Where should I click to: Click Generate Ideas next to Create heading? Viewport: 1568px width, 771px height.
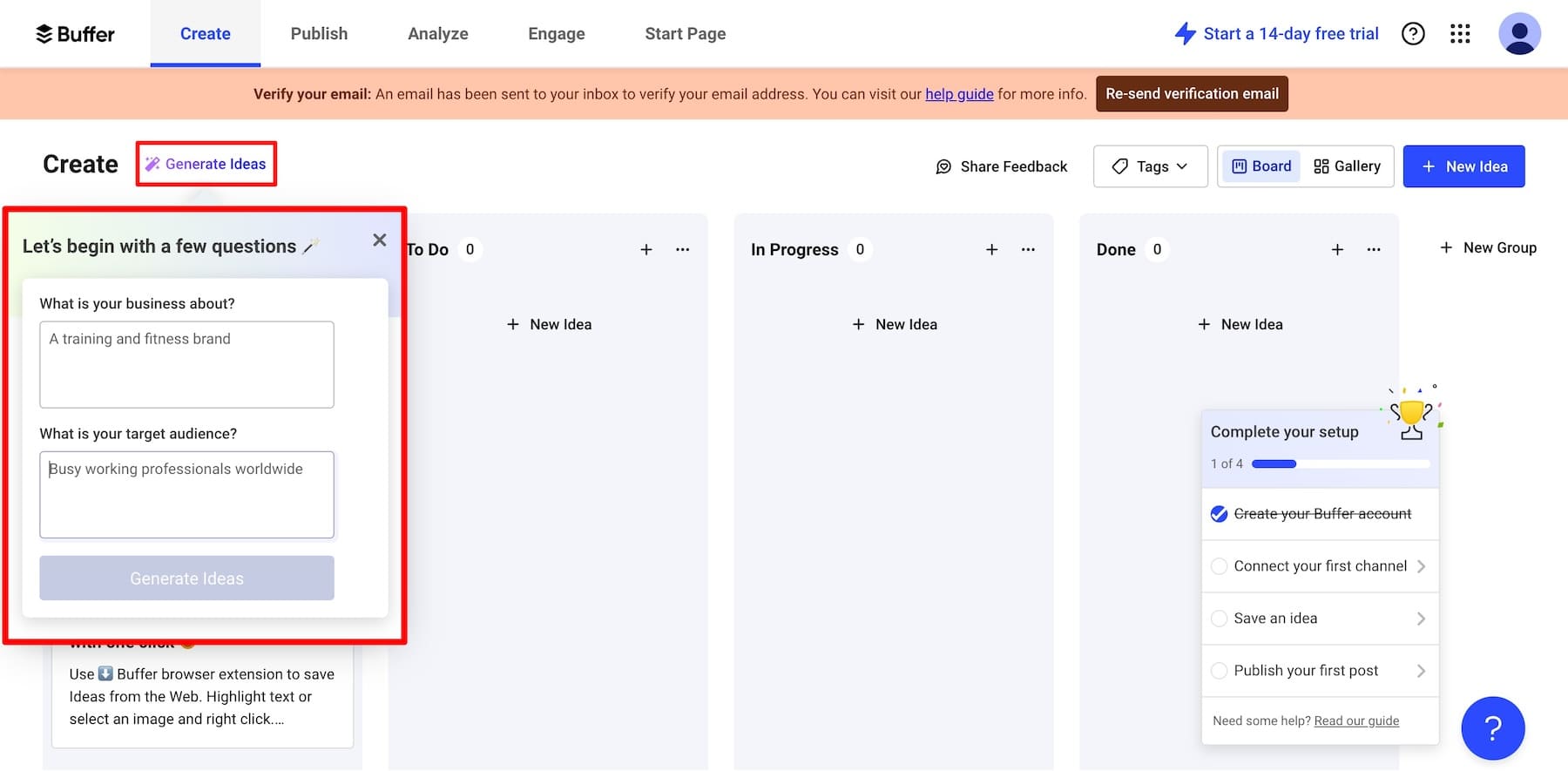coord(206,164)
